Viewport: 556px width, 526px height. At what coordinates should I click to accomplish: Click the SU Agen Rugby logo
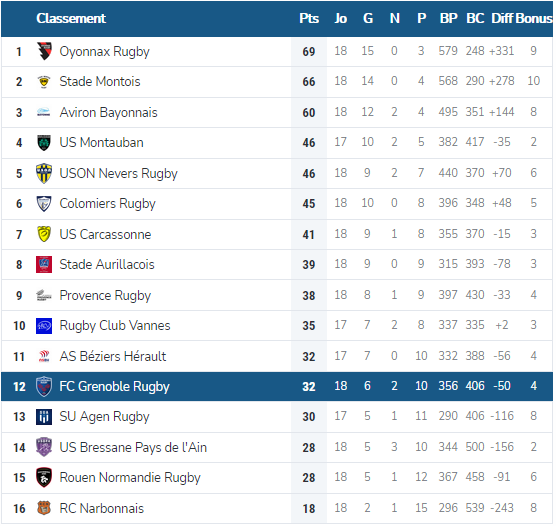tap(44, 417)
